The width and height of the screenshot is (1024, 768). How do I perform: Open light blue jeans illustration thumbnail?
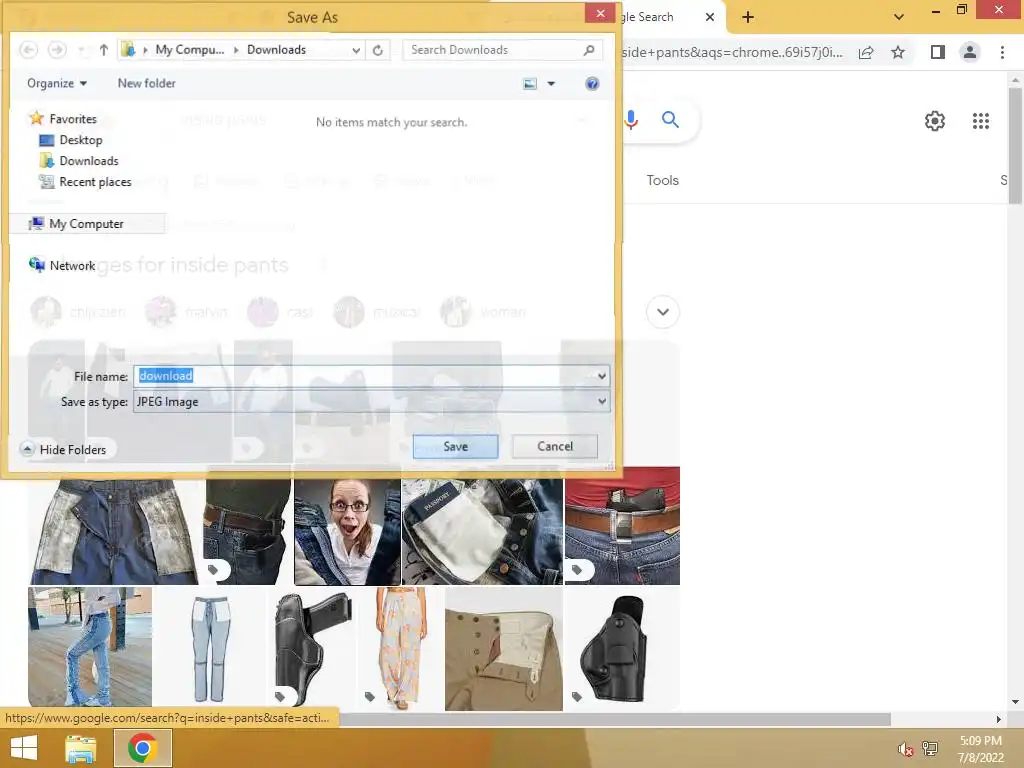tap(210, 648)
